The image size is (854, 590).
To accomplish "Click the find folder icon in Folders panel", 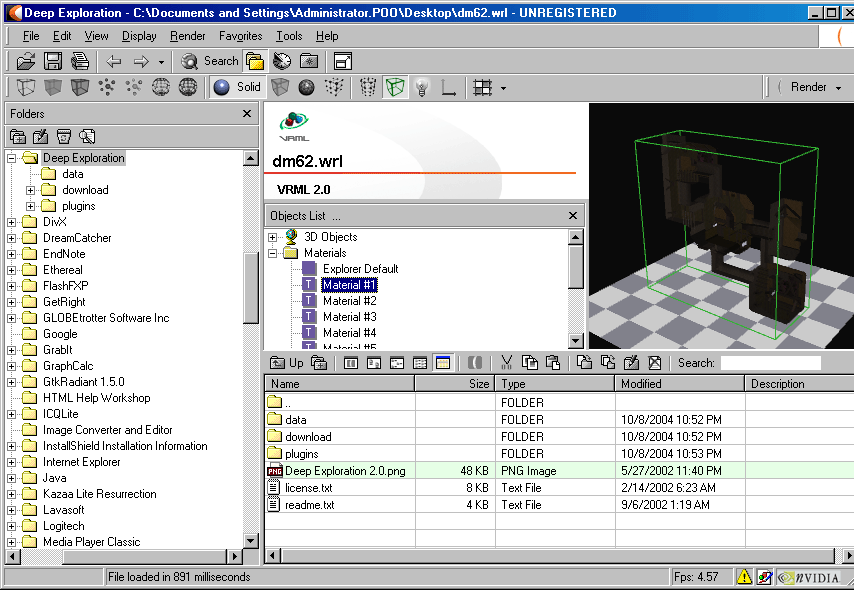I will tap(87, 136).
